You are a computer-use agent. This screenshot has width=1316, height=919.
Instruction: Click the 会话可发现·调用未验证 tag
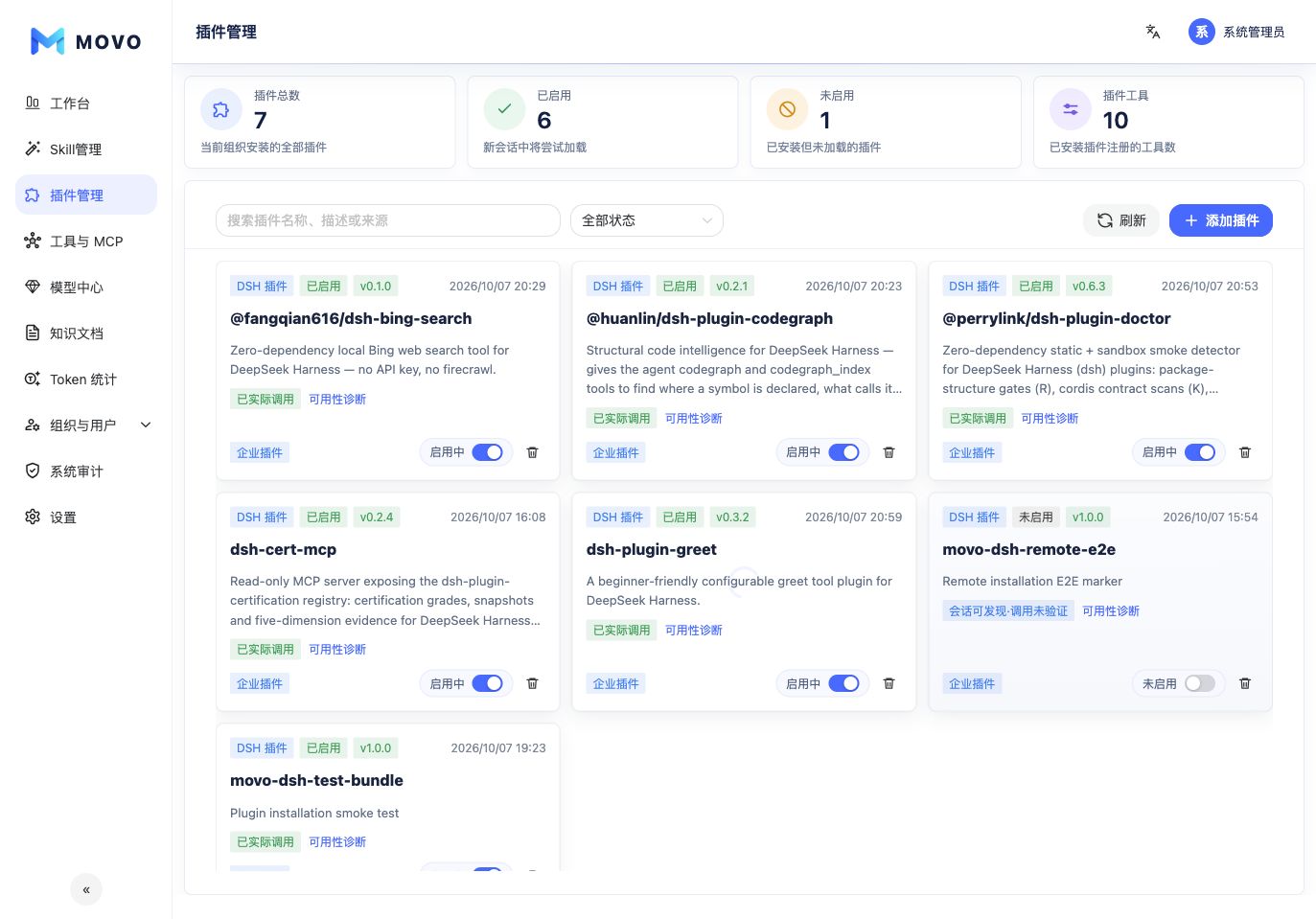coord(1008,611)
